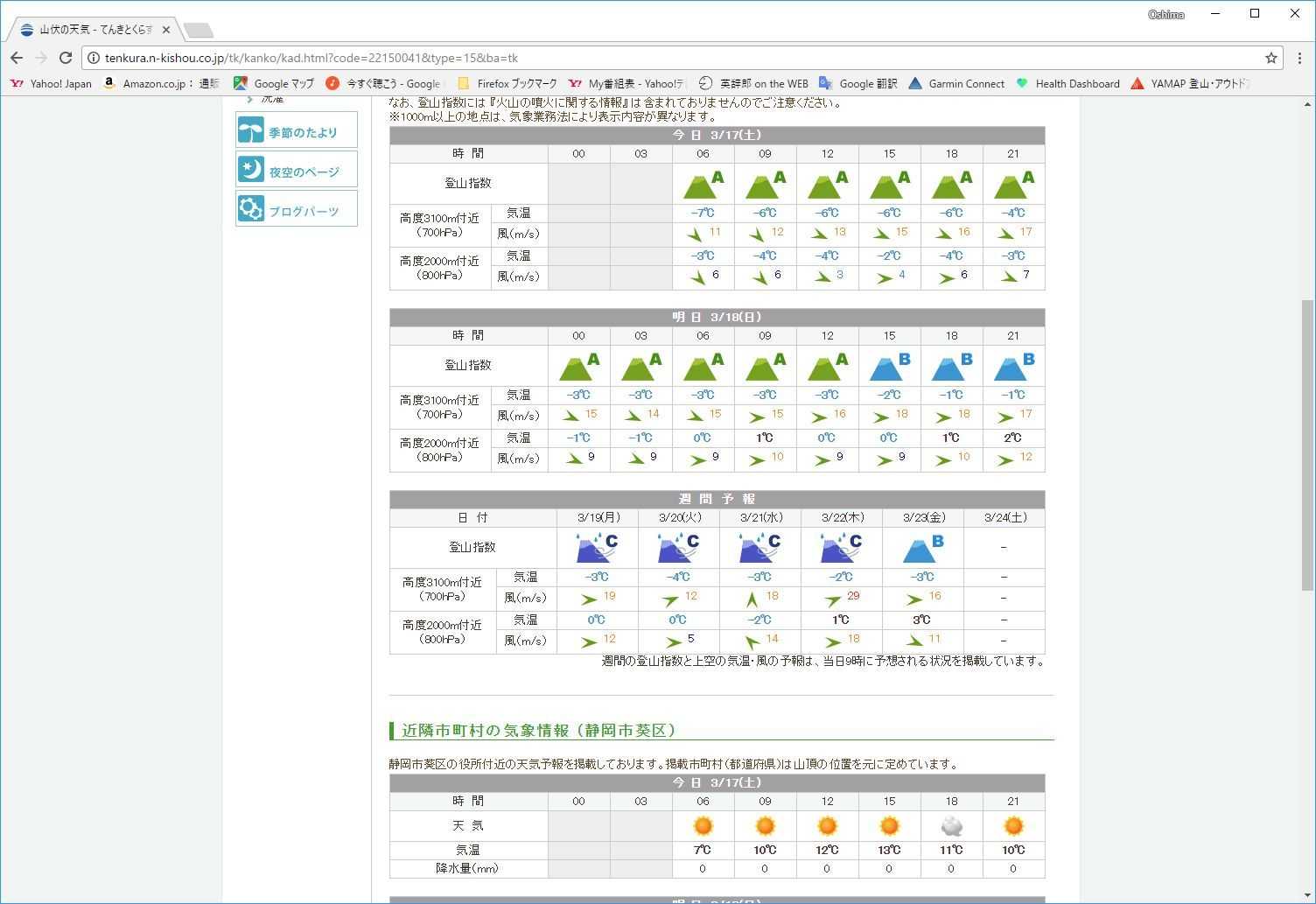The height and width of the screenshot is (904, 1316).
Task: Open the Garmin Connect bookmark
Action: [956, 84]
